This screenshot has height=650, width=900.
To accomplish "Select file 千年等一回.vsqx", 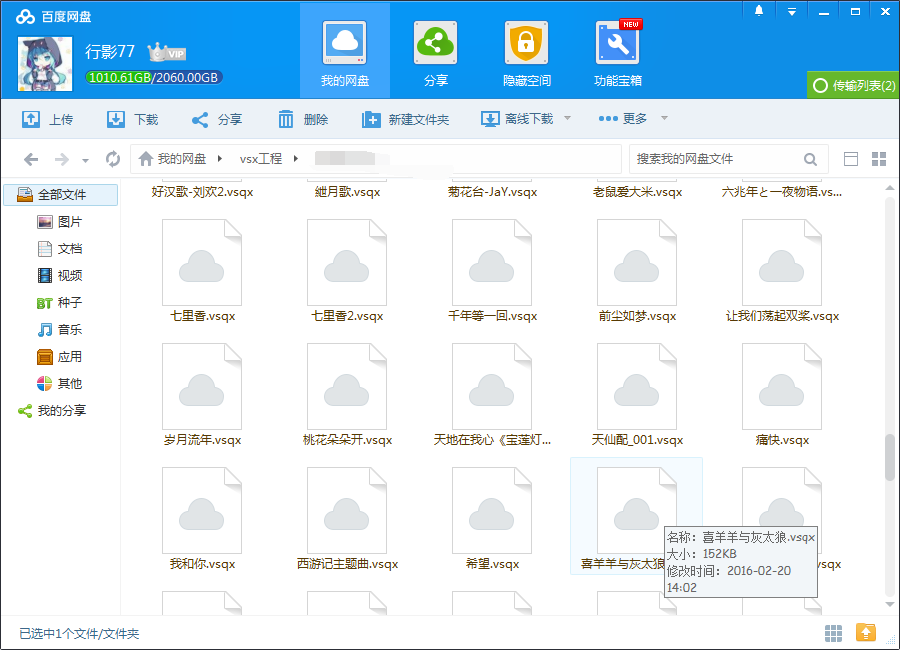I will coord(492,271).
